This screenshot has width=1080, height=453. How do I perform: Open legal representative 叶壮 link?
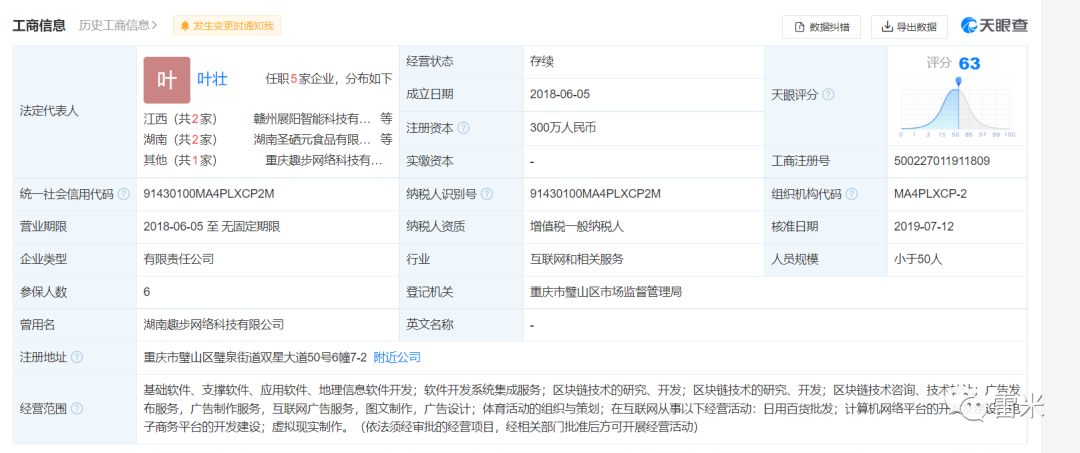tap(212, 79)
